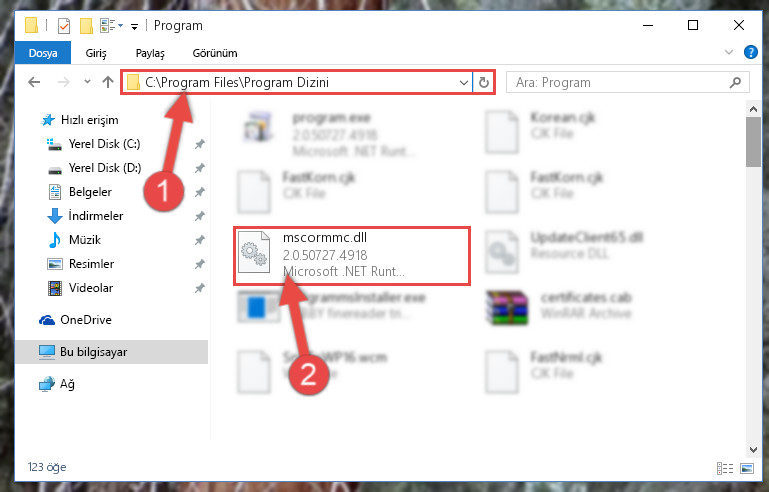769x492 pixels.
Task: Expand the ribbon with chevron
Action: [x=729, y=52]
